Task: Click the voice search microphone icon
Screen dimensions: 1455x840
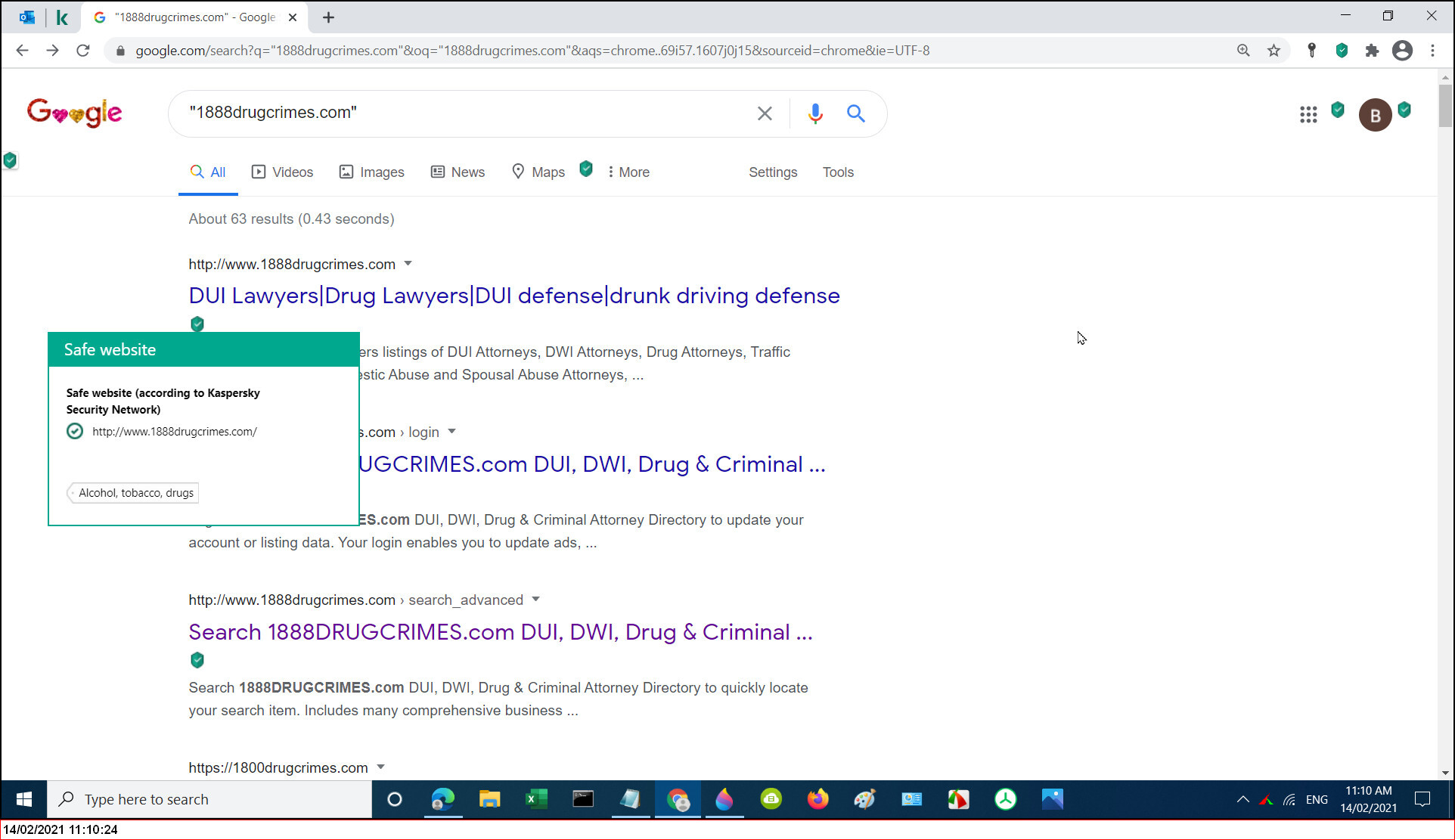Action: 814,113
